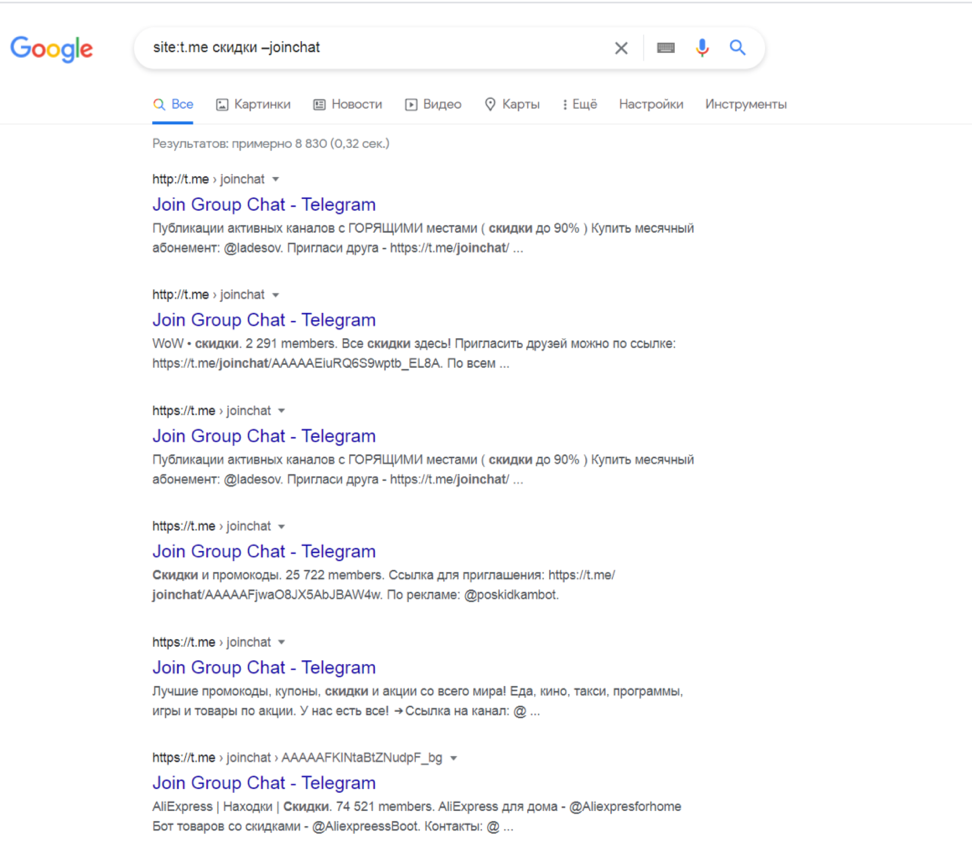Expand dropdown arrow next to first result URL
The image size is (972, 841).
[x=276, y=180]
